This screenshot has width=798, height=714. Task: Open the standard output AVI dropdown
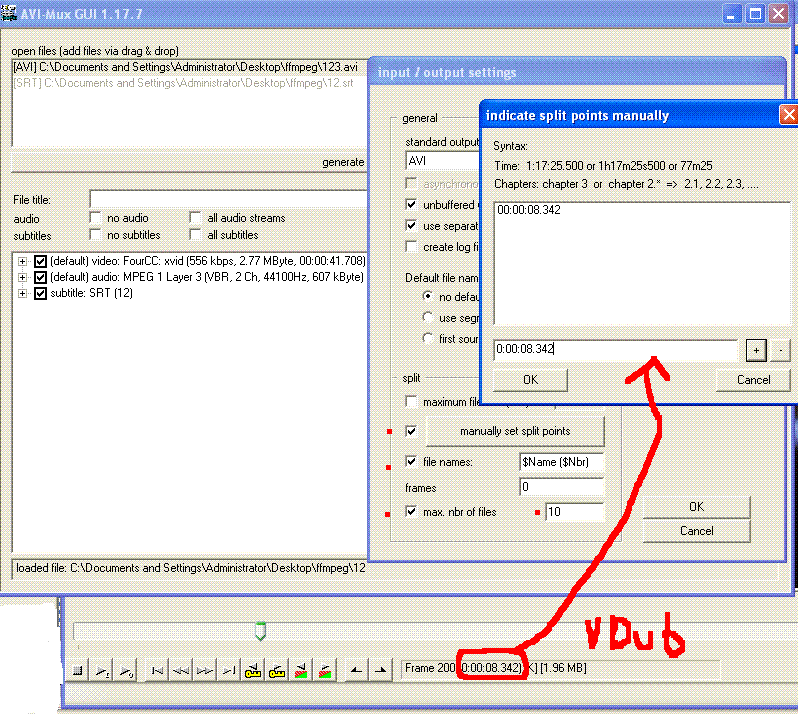[x=443, y=161]
